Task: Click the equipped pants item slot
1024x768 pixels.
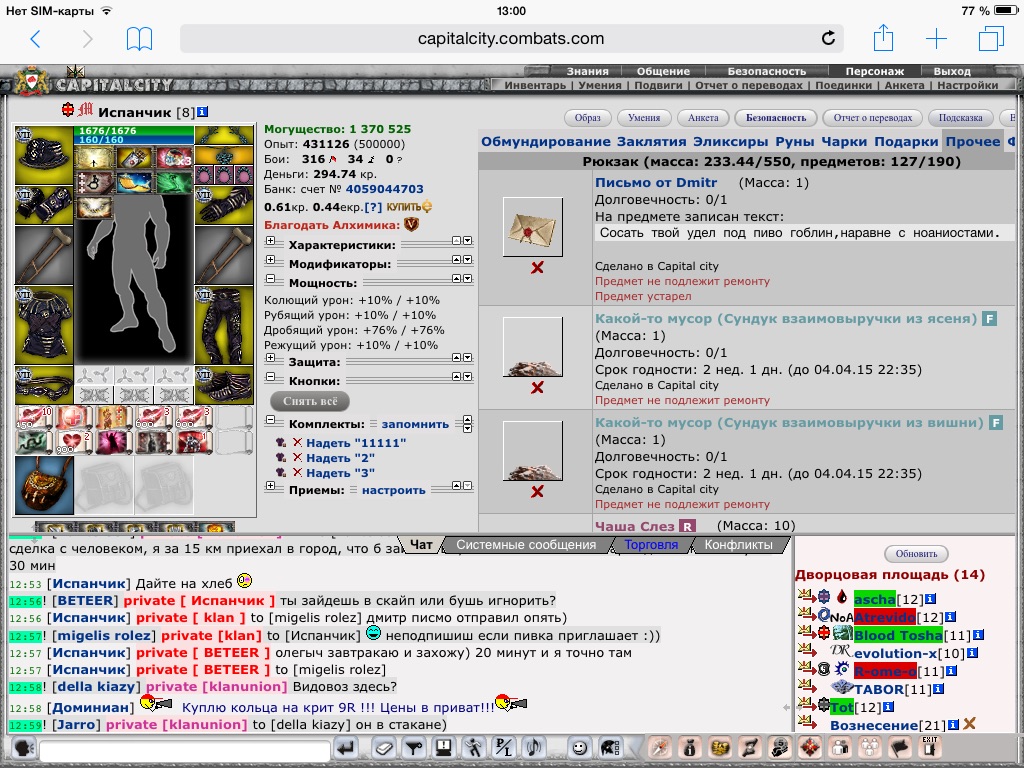Action: coord(224,326)
